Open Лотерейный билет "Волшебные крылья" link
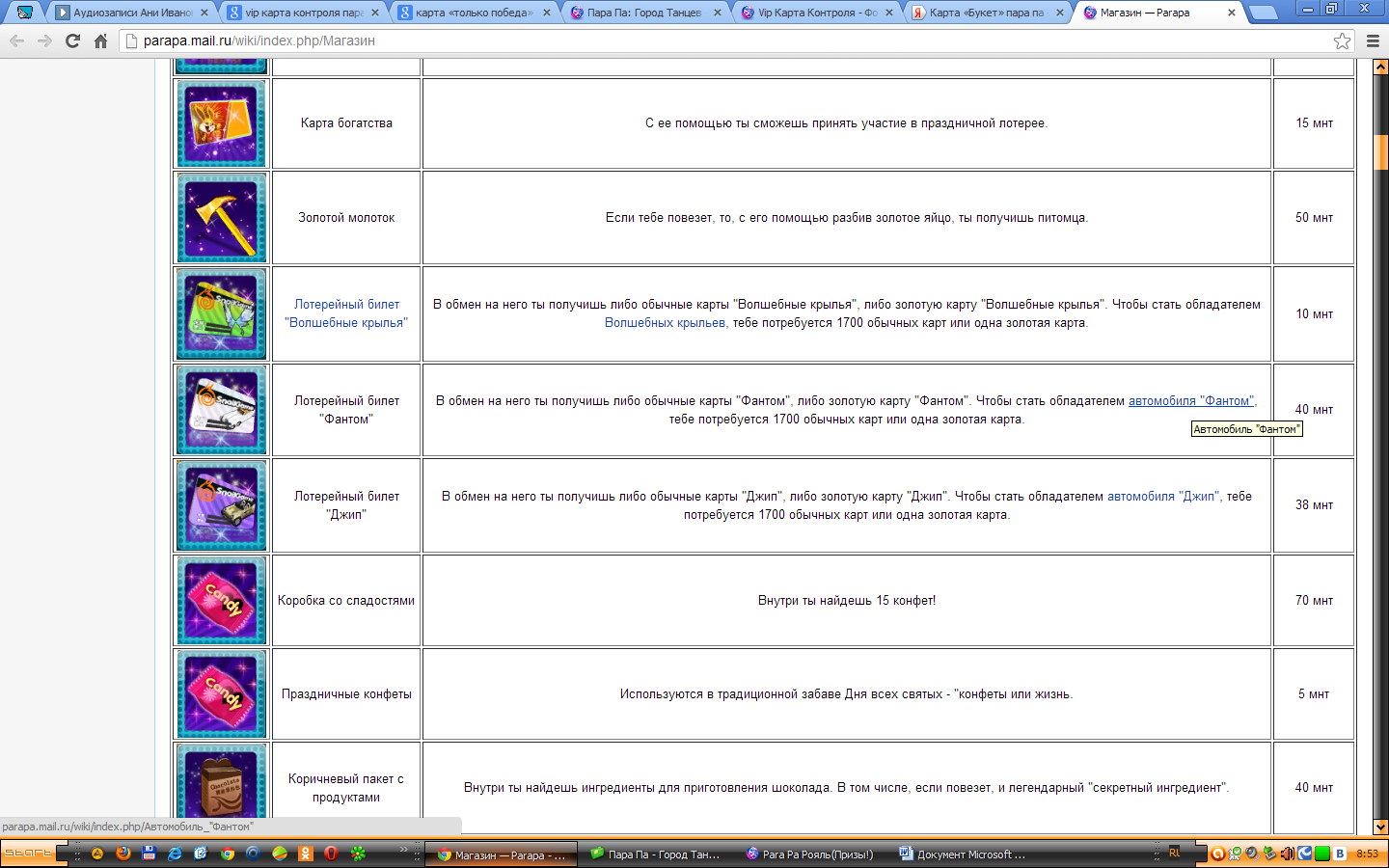 point(346,313)
